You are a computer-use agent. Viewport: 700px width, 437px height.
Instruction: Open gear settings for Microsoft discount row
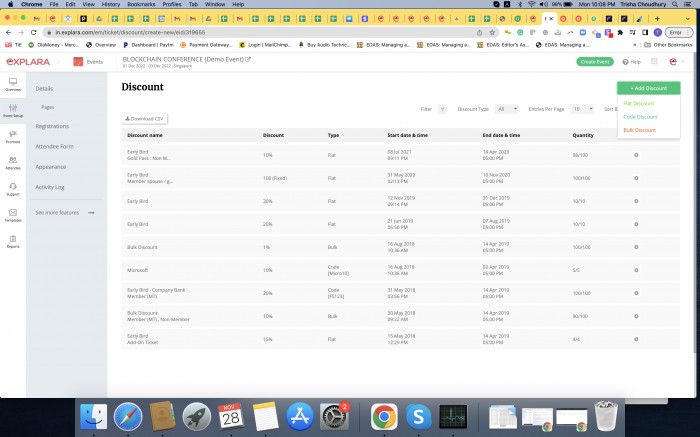[x=636, y=270]
